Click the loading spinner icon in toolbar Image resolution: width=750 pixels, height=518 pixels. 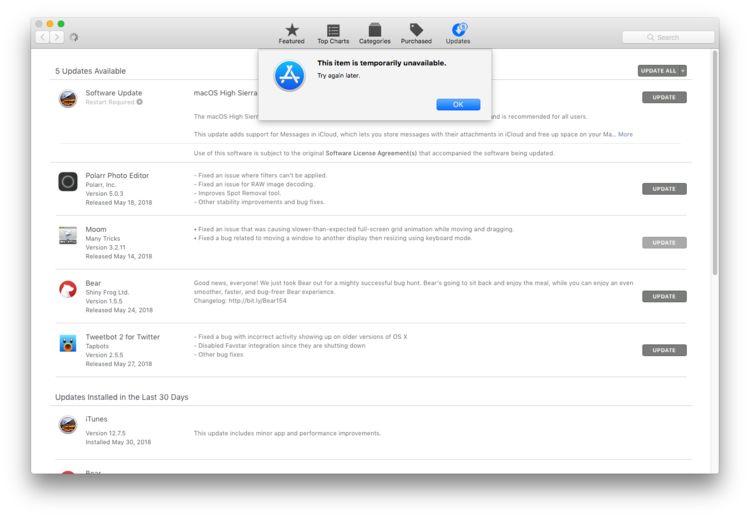coord(74,37)
